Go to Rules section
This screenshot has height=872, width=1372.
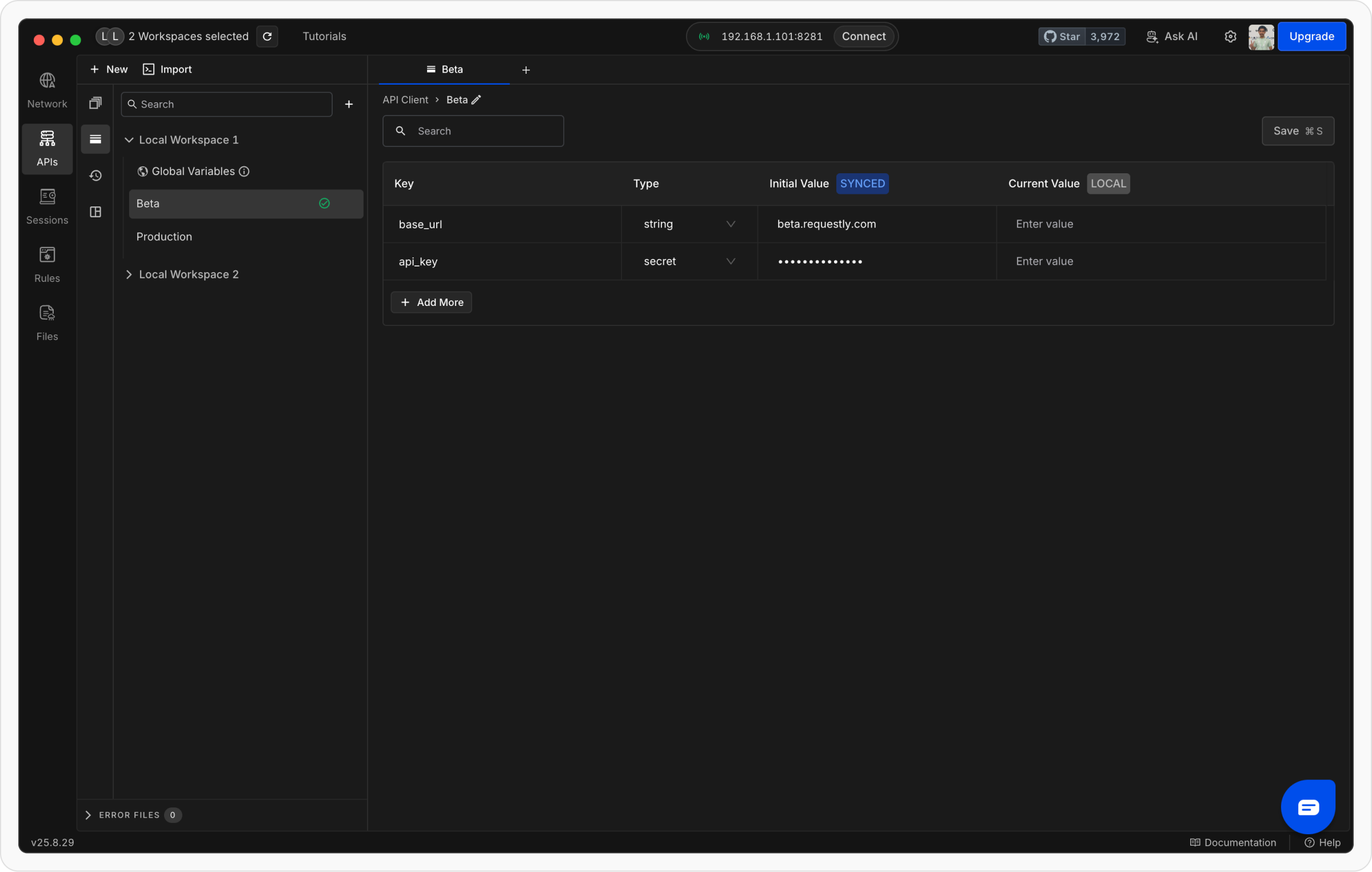click(47, 264)
